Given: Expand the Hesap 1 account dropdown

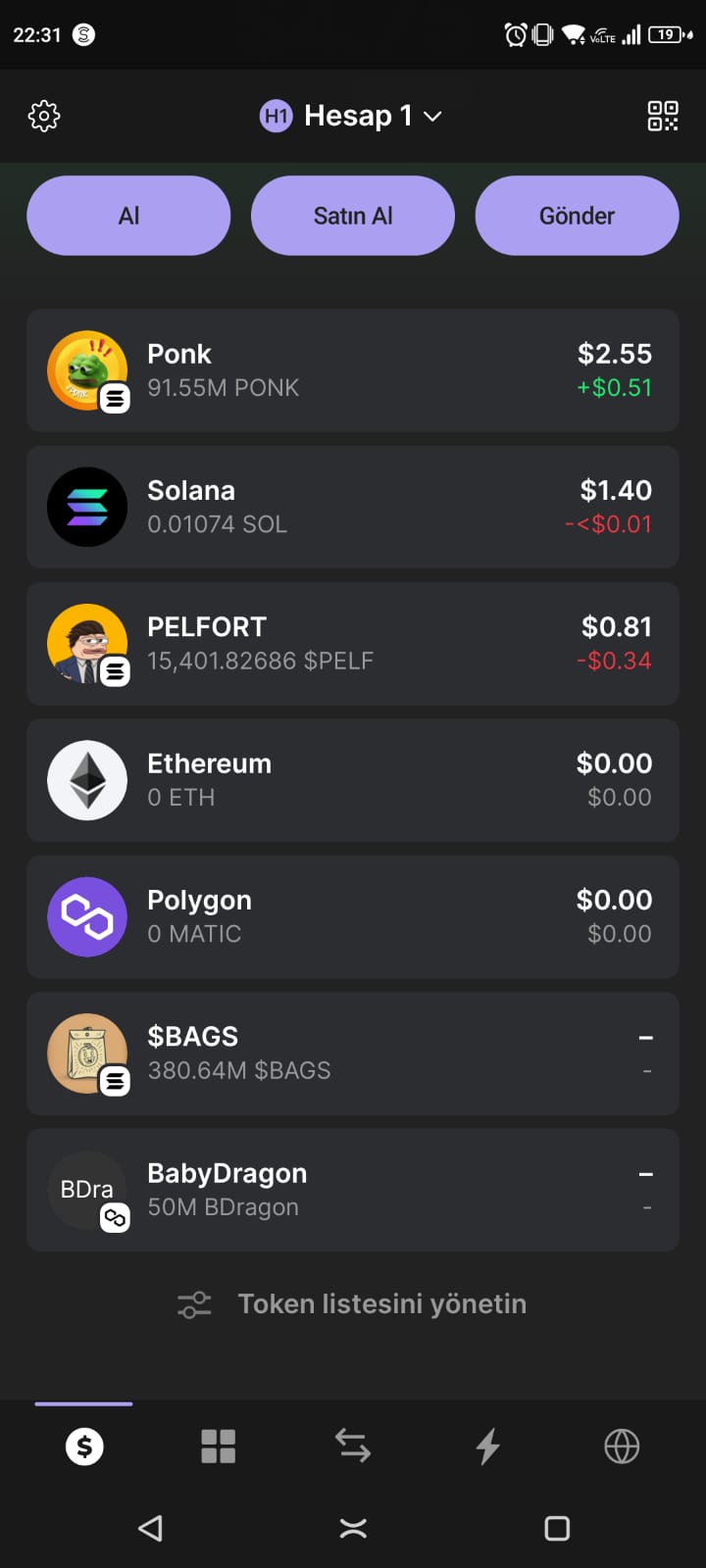Looking at the screenshot, I should tap(351, 116).
